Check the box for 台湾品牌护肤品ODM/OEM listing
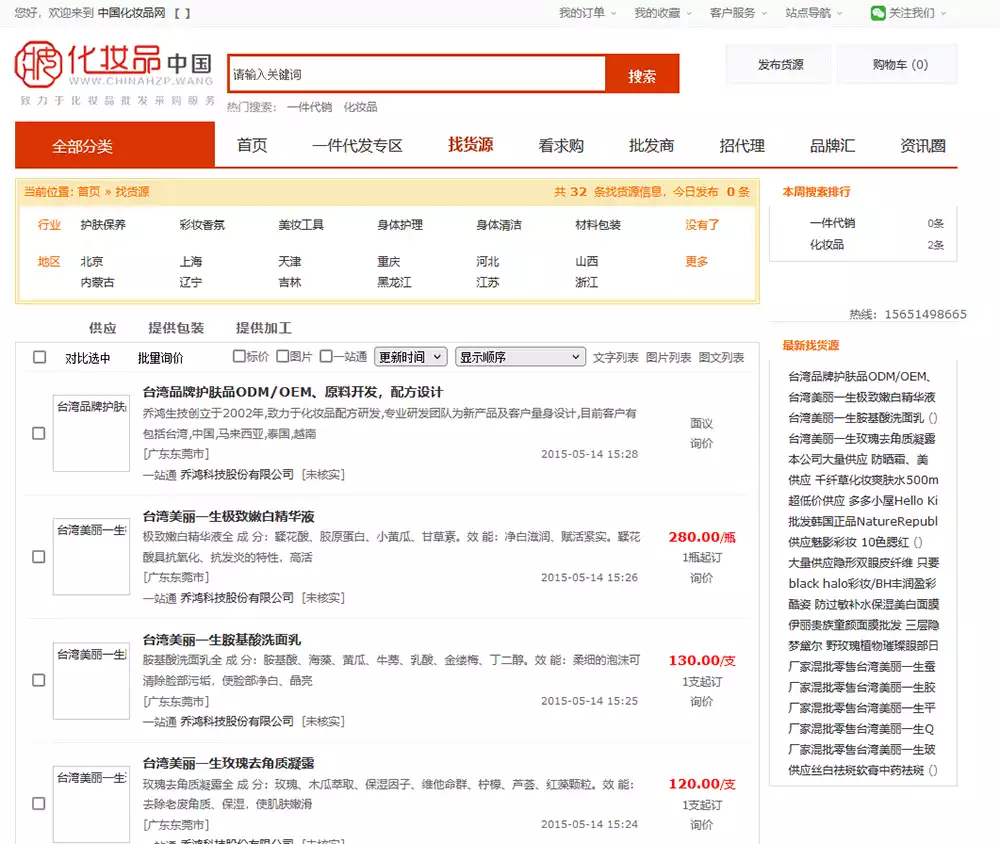The image size is (1000, 844). (39, 433)
